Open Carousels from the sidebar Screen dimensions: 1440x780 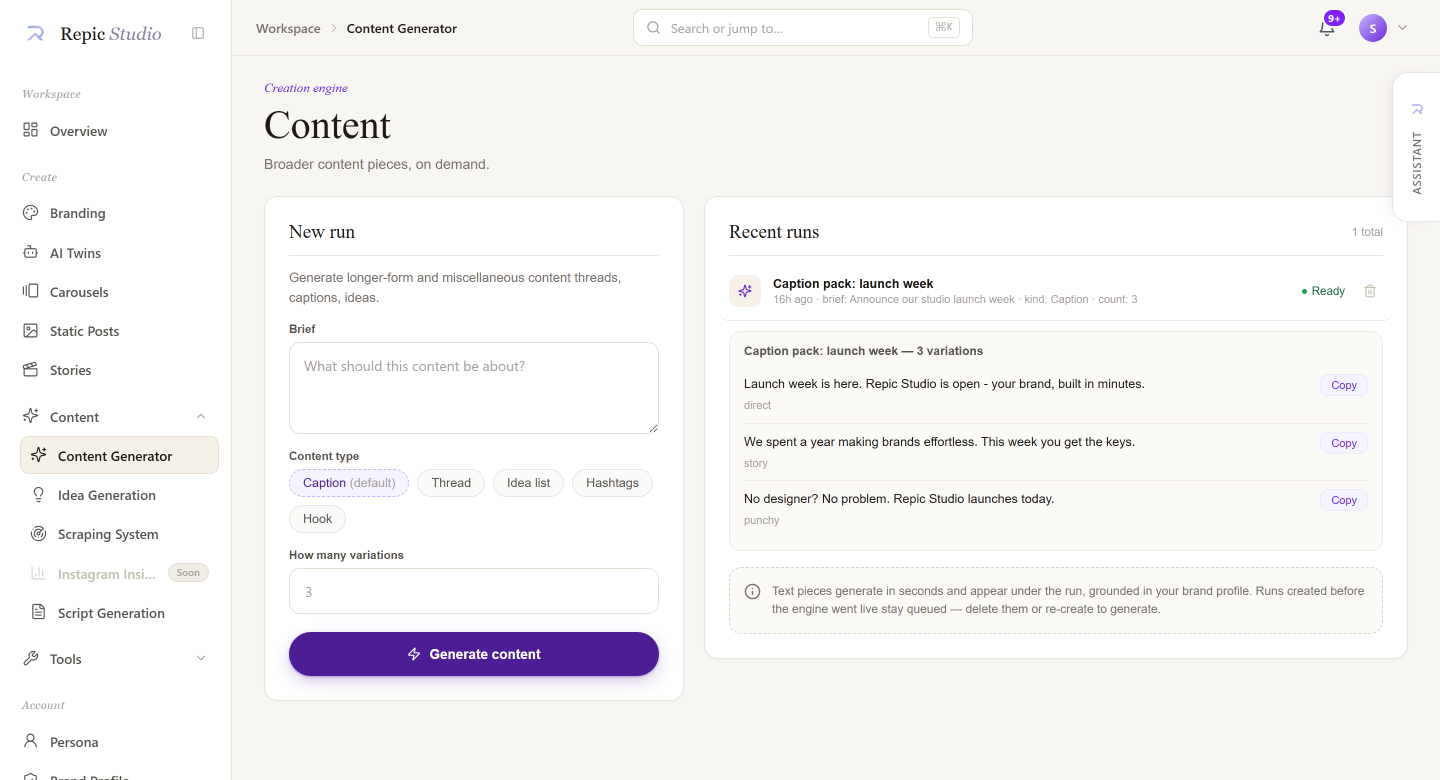(119, 292)
